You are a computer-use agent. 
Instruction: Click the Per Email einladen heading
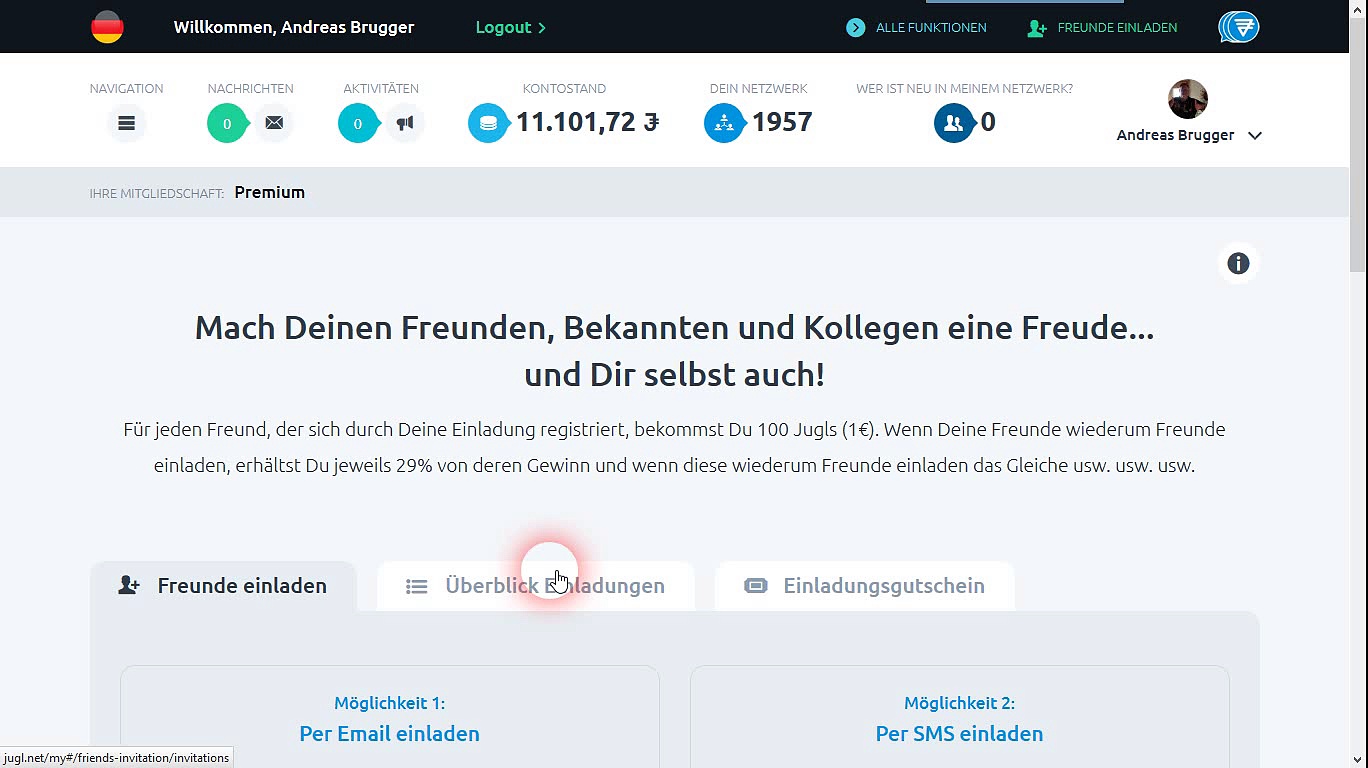(389, 733)
